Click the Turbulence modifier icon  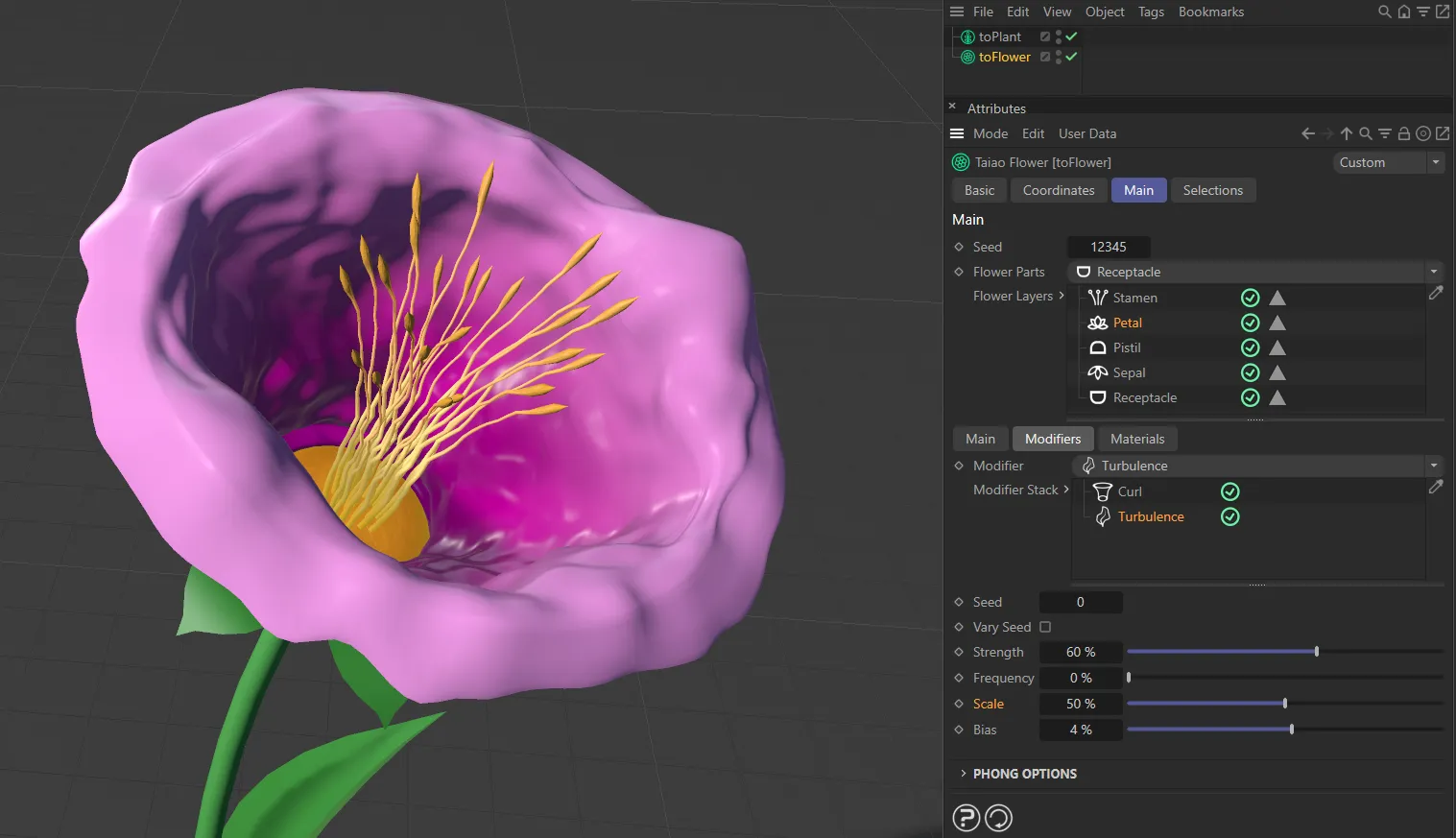(1101, 516)
